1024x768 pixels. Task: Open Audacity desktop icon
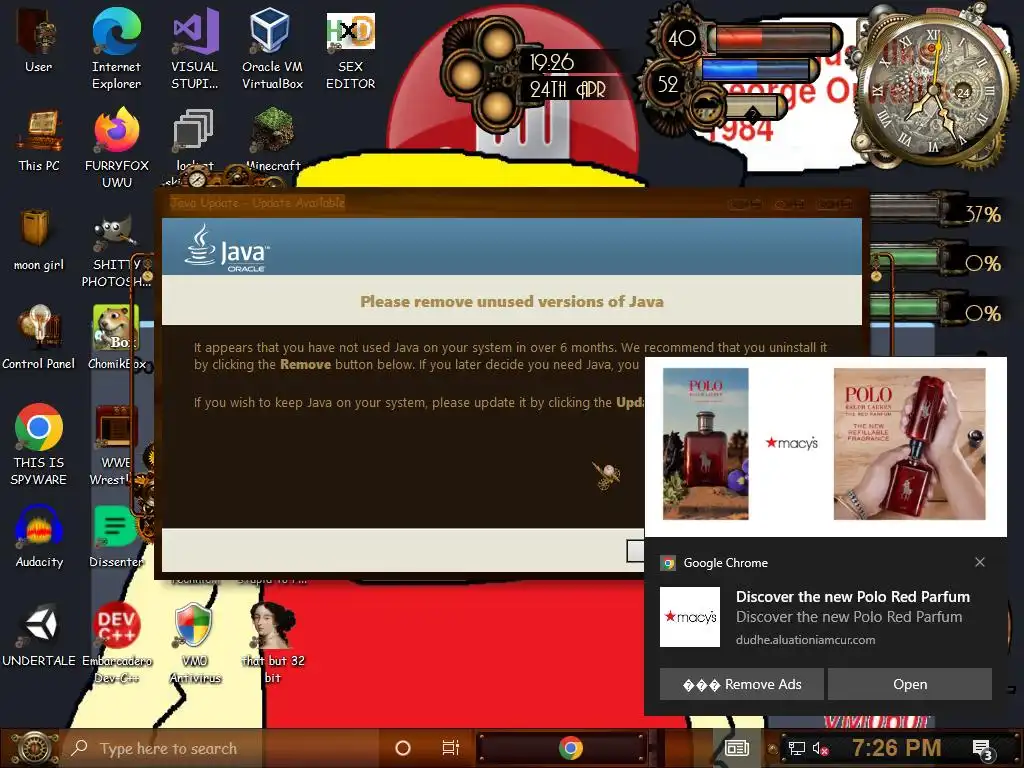tap(39, 537)
